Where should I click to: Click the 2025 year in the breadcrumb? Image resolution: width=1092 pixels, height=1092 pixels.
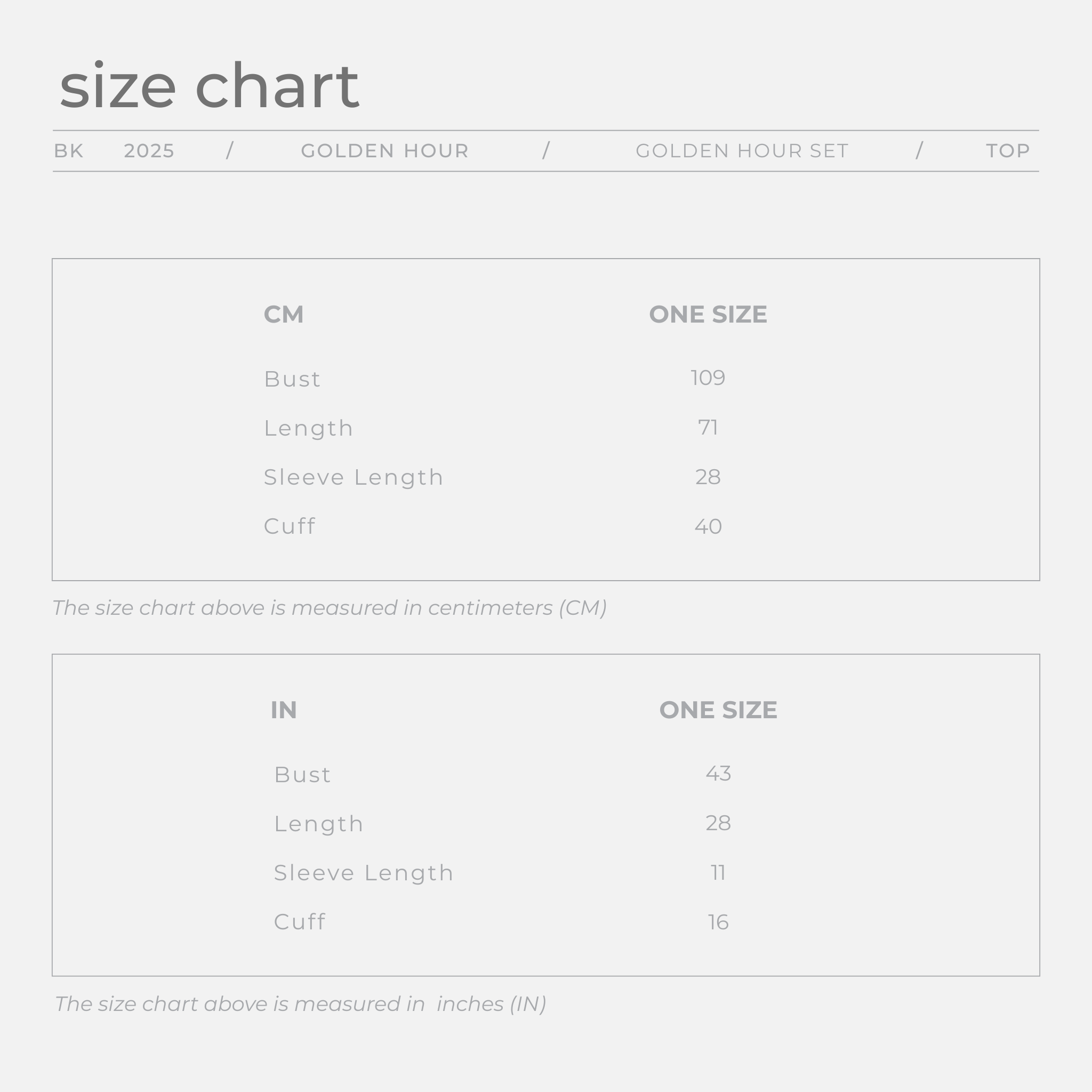coord(149,151)
